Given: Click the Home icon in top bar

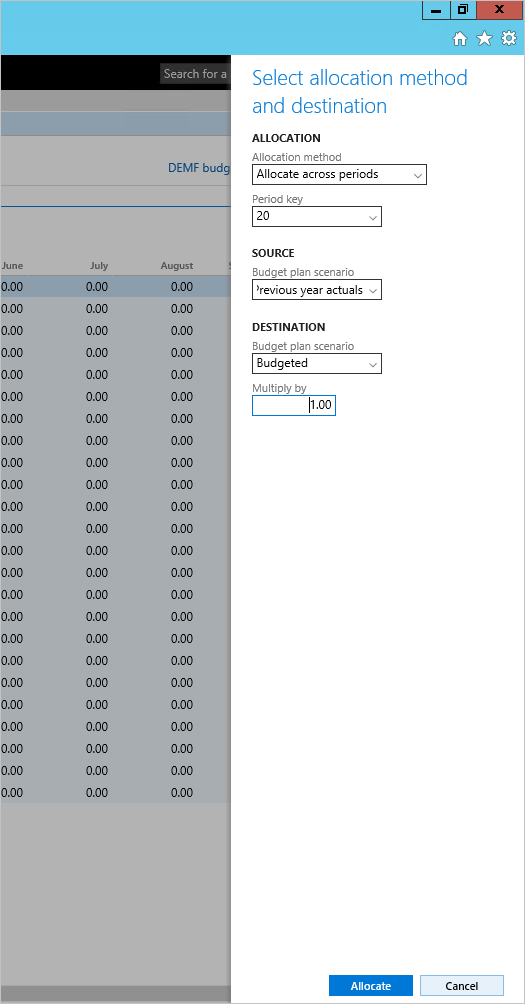Looking at the screenshot, I should click(460, 39).
